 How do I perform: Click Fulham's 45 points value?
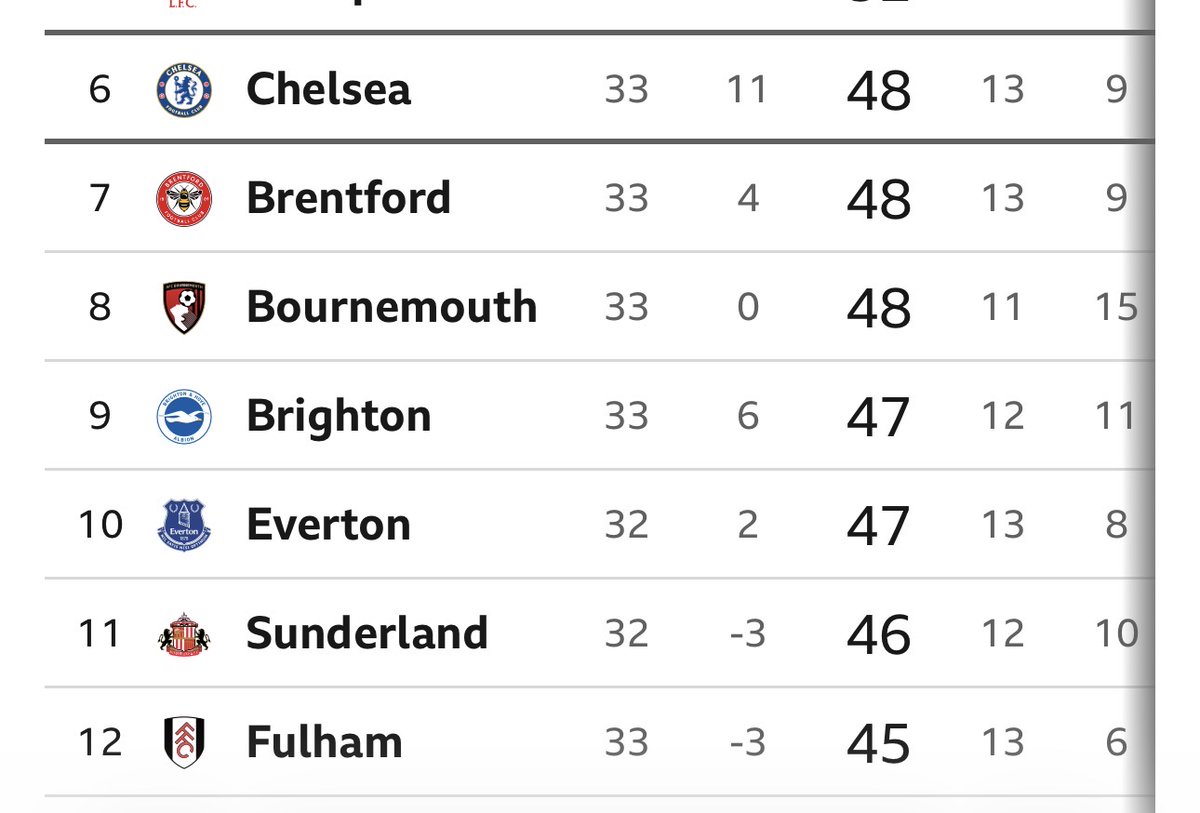(x=878, y=743)
